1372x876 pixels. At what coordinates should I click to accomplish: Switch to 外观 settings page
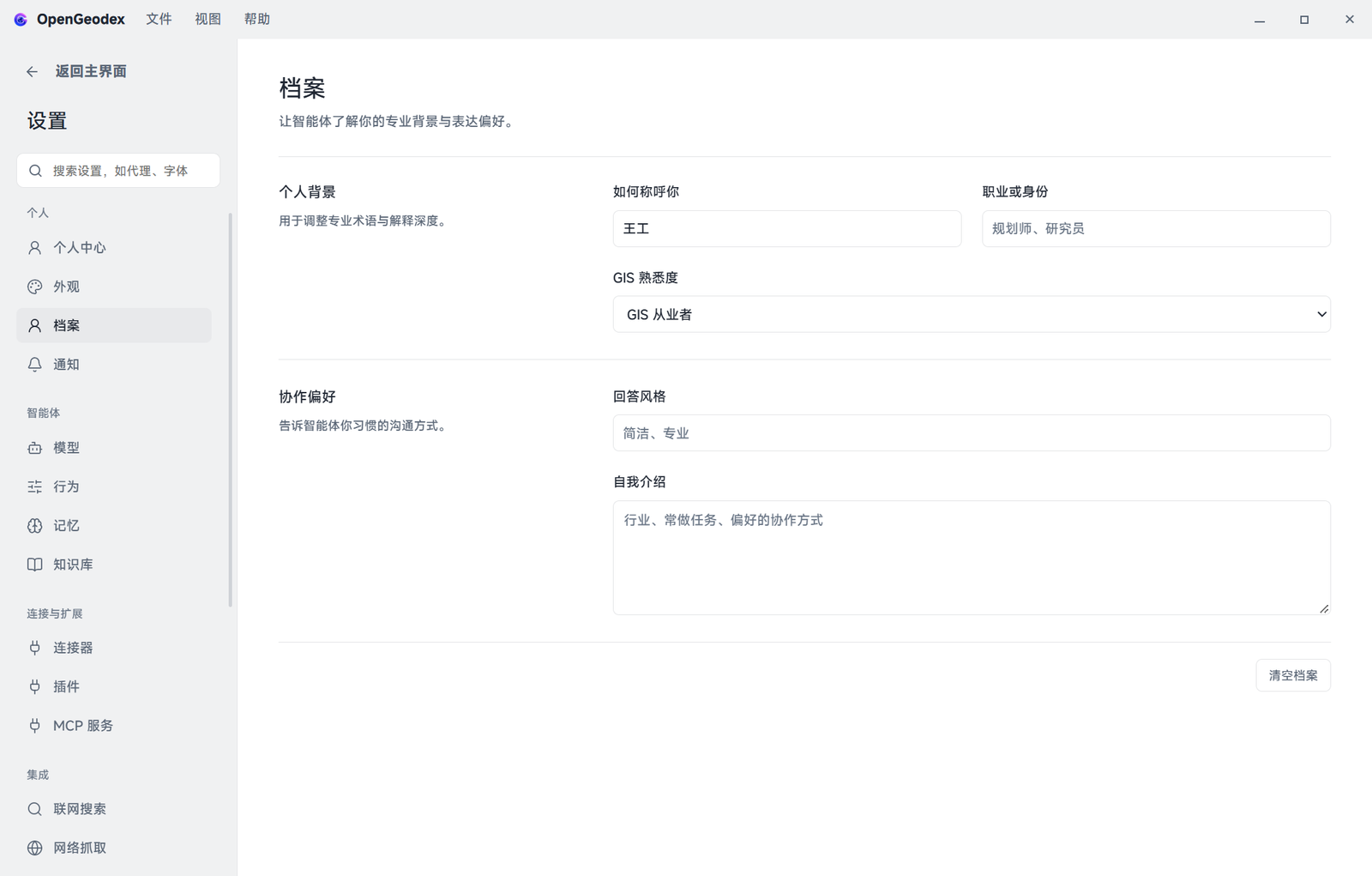(x=114, y=287)
